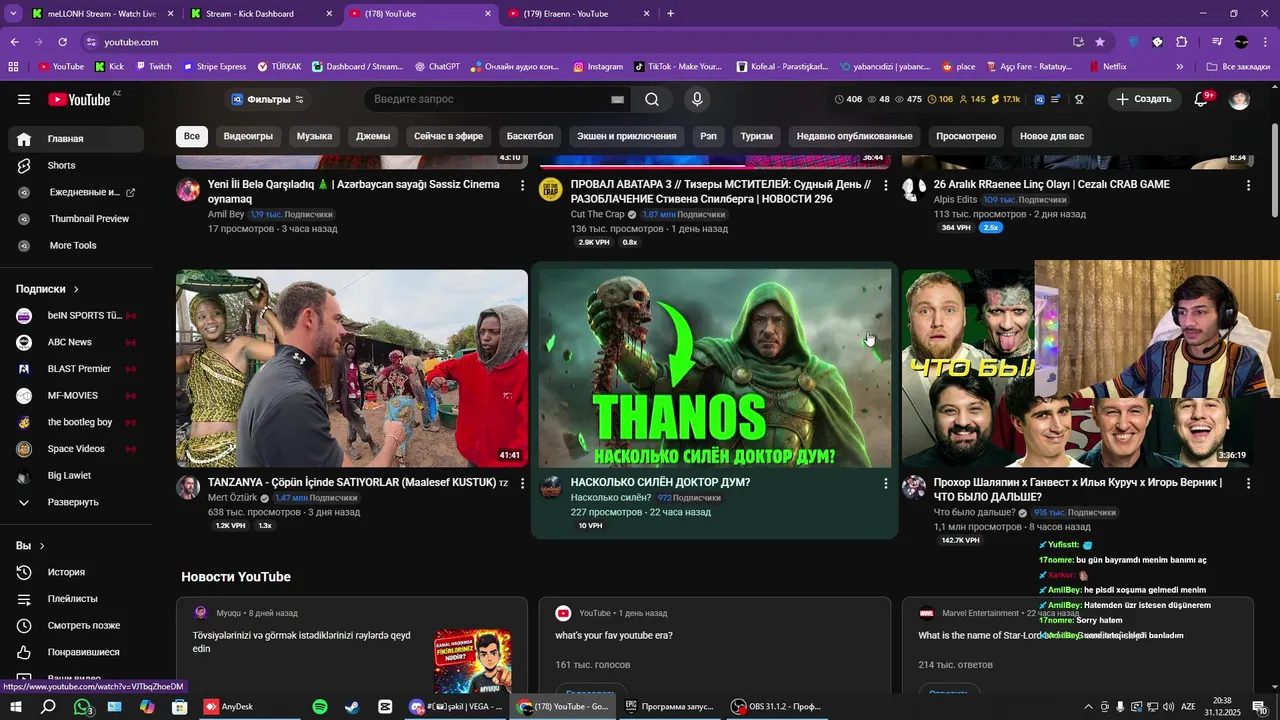The image size is (1280, 720).
Task: Open more options for TANZANYA video
Action: [522, 483]
